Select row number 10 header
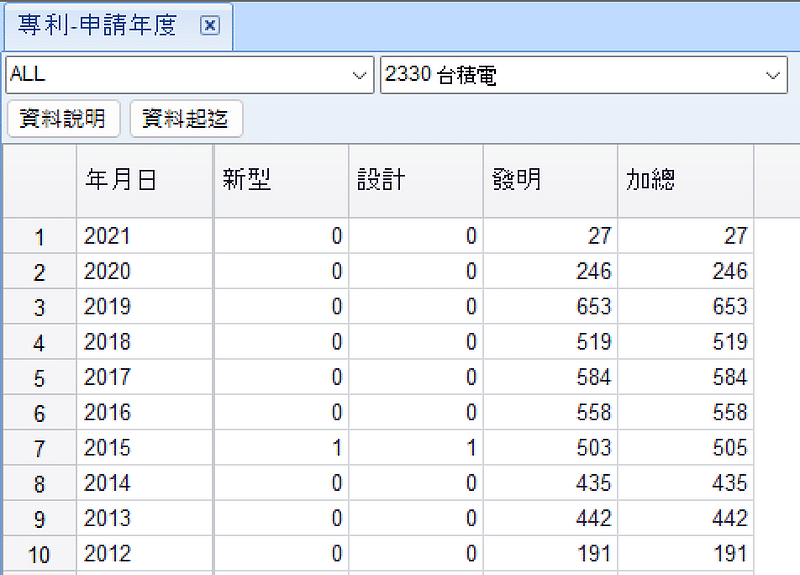 [40, 554]
